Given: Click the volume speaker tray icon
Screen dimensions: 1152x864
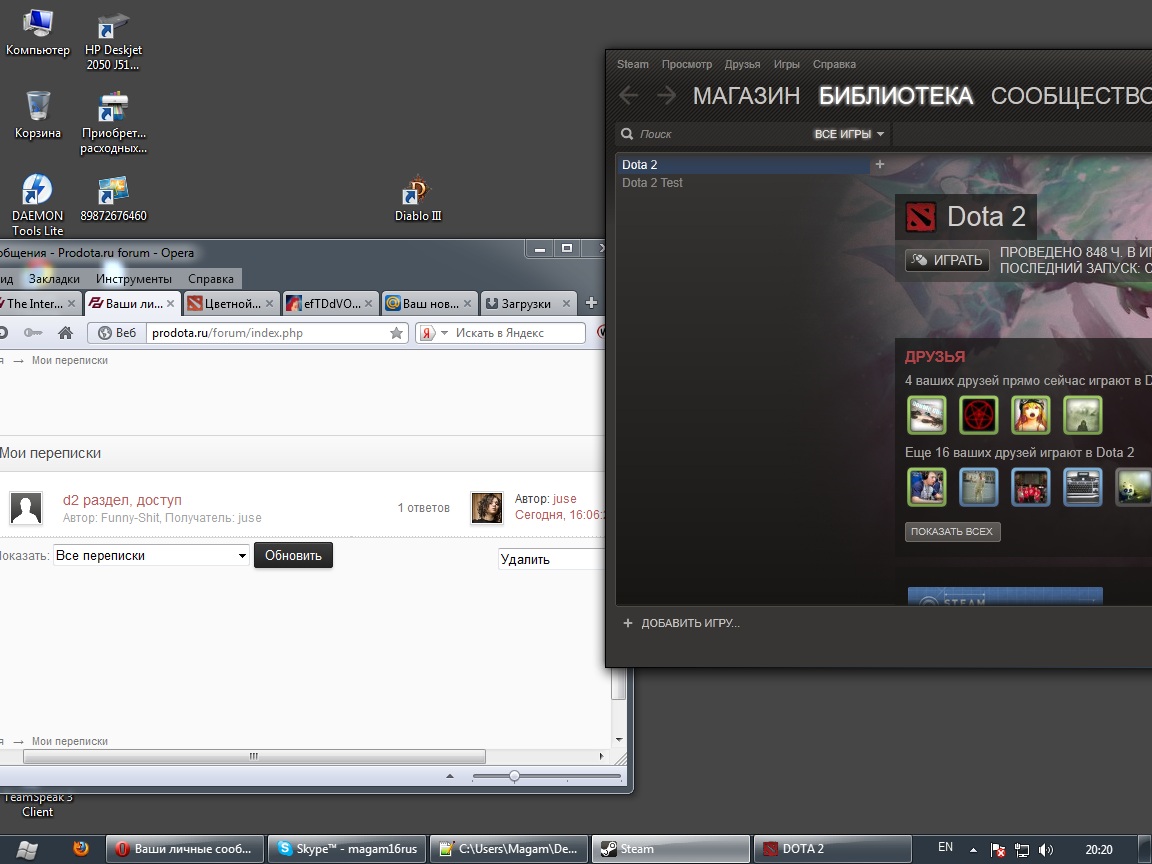Looking at the screenshot, I should [x=1045, y=850].
